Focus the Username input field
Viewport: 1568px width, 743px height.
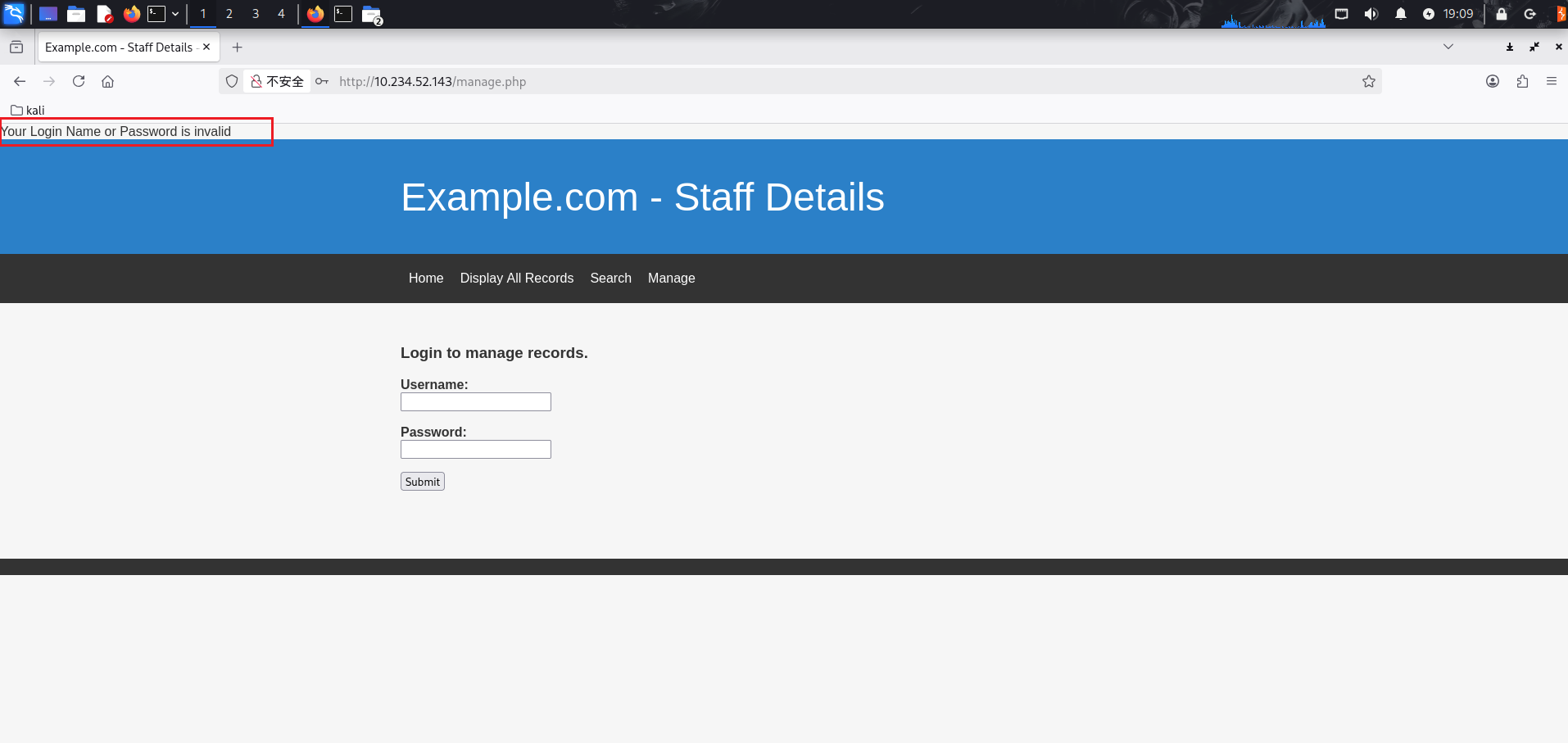pos(475,401)
